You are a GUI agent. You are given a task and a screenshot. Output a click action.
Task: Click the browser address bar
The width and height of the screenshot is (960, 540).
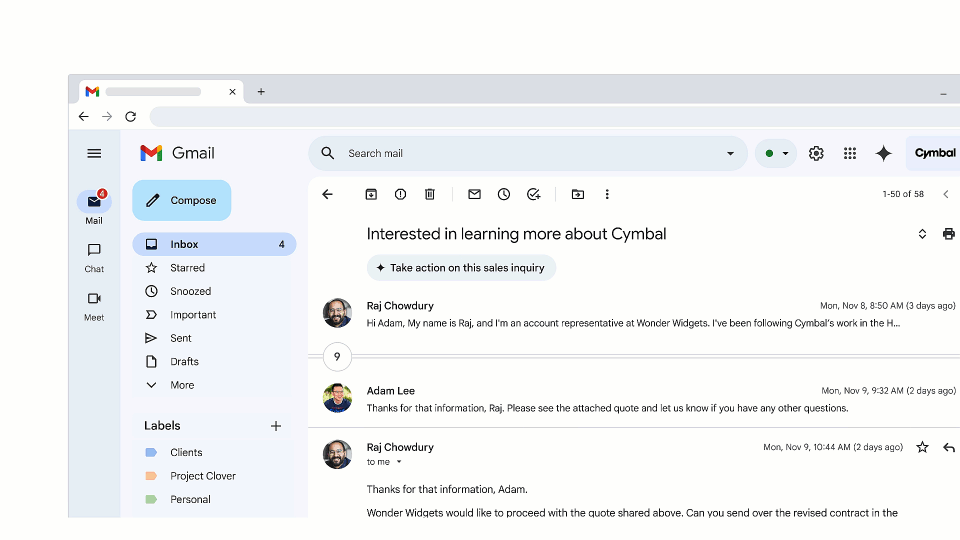pos(555,116)
